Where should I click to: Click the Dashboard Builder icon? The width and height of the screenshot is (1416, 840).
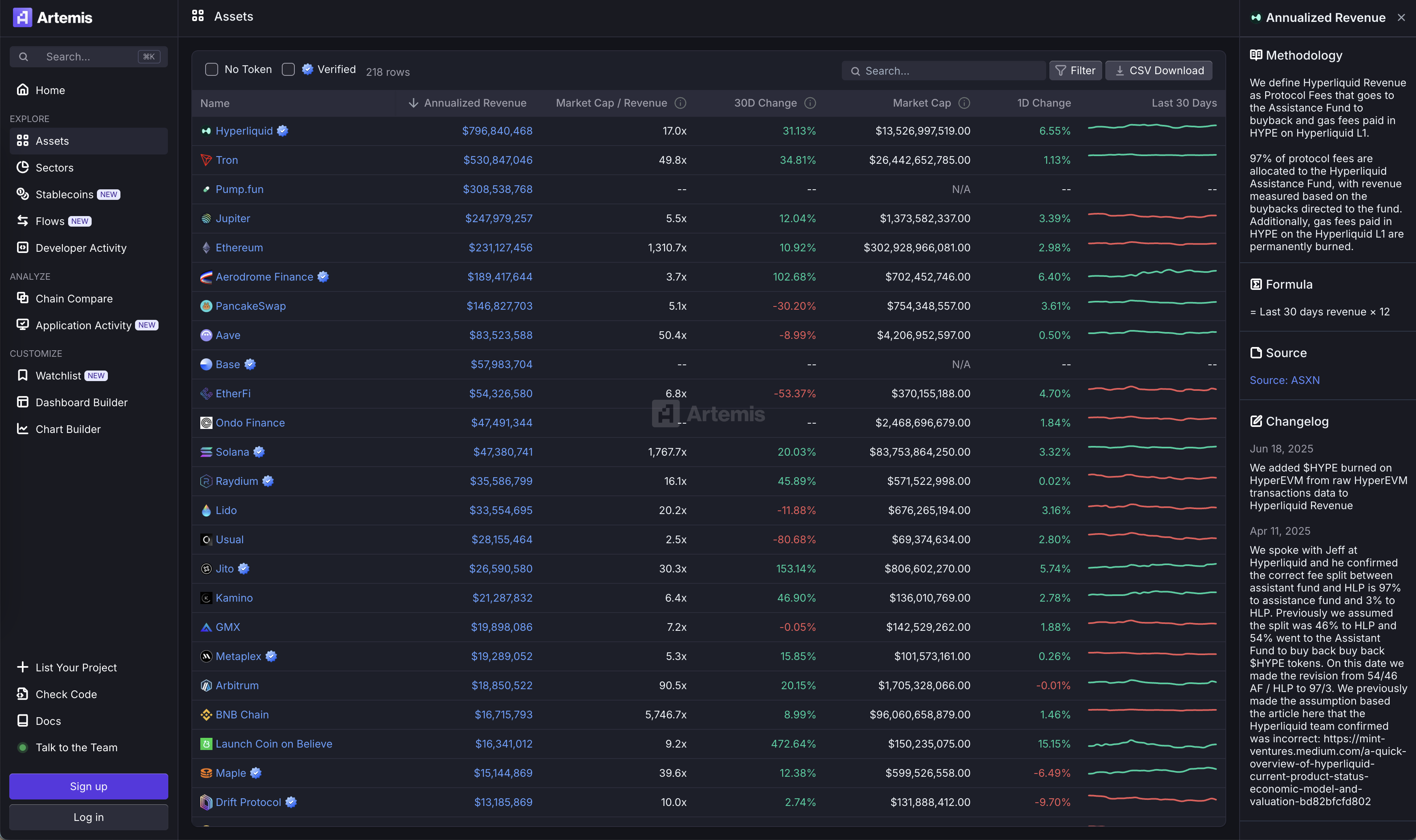tap(23, 402)
